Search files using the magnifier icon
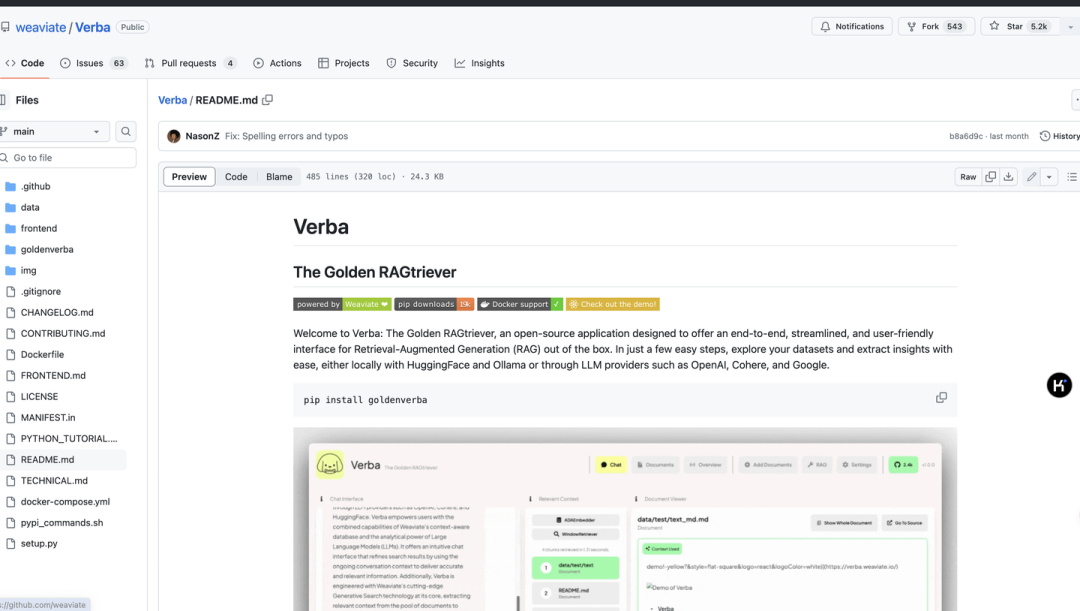 pyautogui.click(x=126, y=131)
